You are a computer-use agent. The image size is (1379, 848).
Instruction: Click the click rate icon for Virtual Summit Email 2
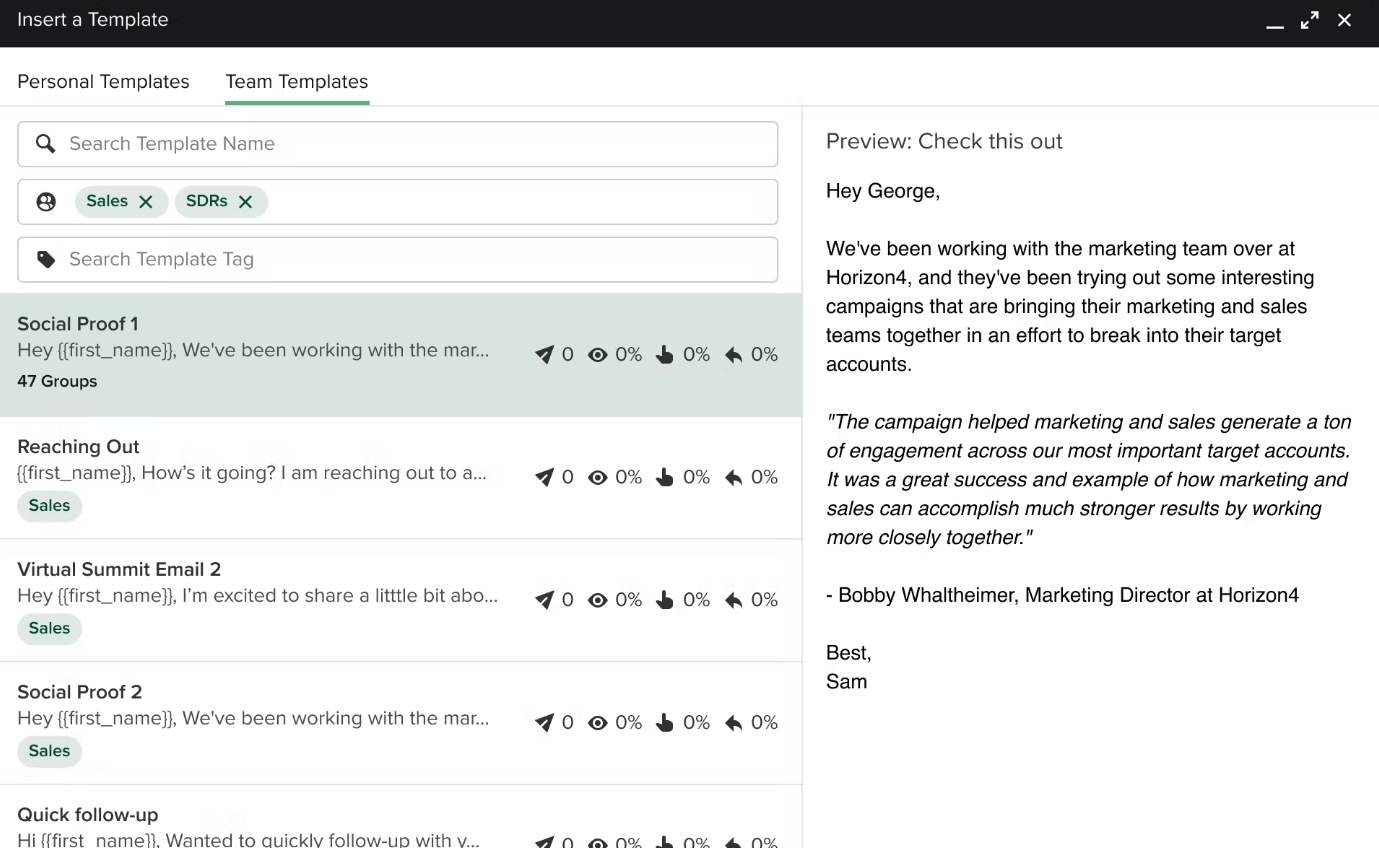pos(665,600)
